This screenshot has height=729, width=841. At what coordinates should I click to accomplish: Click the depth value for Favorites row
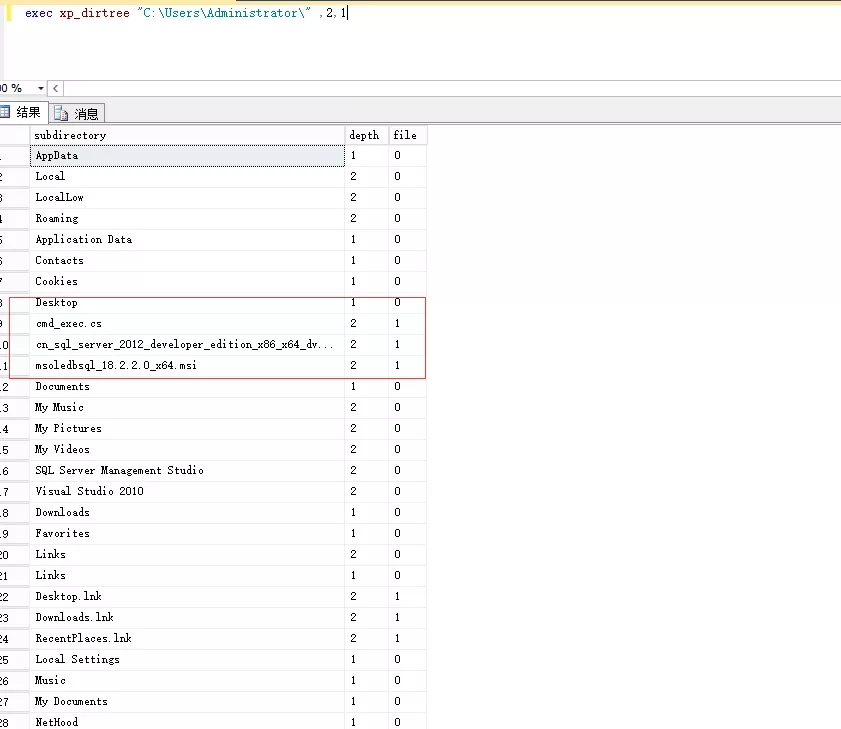click(x=366, y=533)
